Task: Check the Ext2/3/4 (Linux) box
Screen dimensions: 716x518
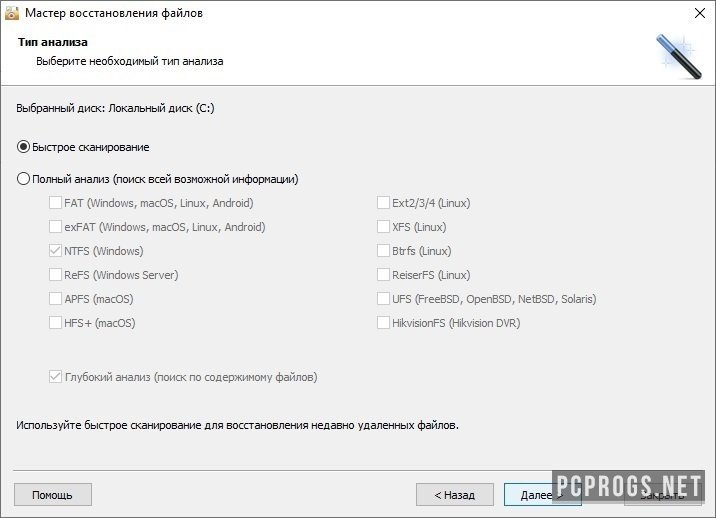Action: [383, 203]
